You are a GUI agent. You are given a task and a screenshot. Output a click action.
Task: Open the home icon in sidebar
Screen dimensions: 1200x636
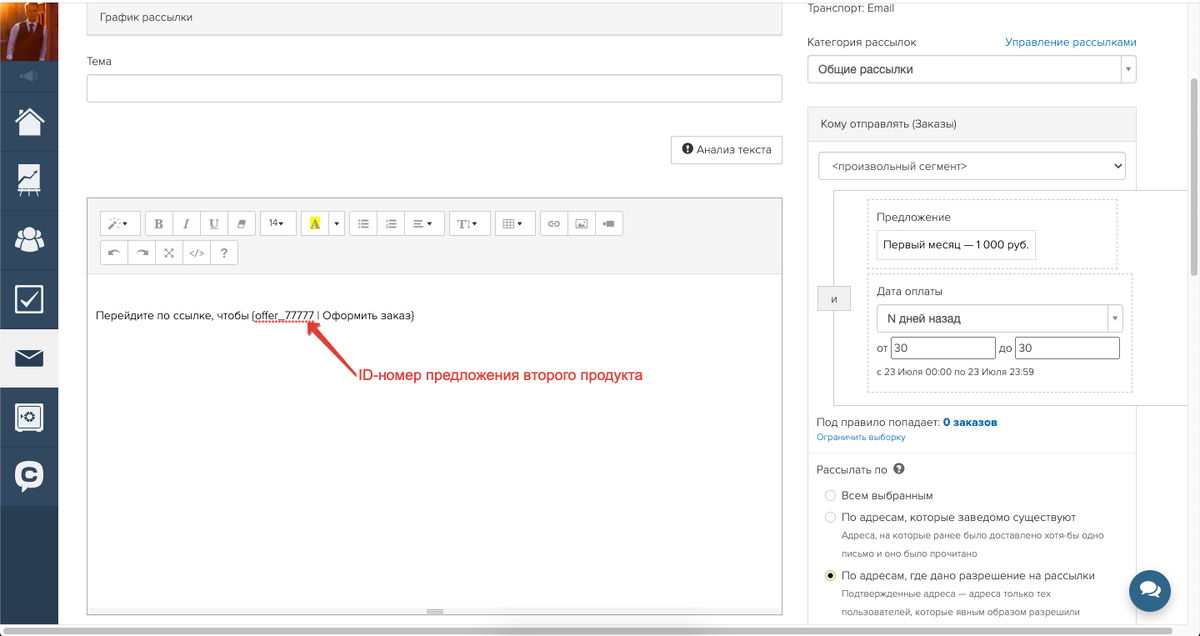(x=29, y=121)
